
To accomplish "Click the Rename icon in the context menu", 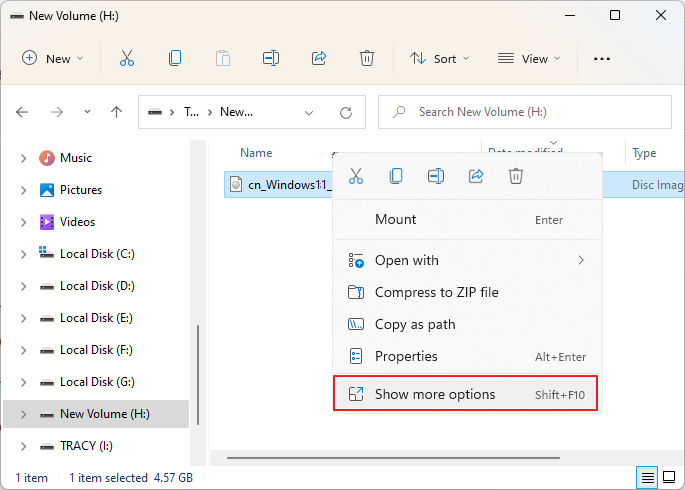I will (x=436, y=176).
